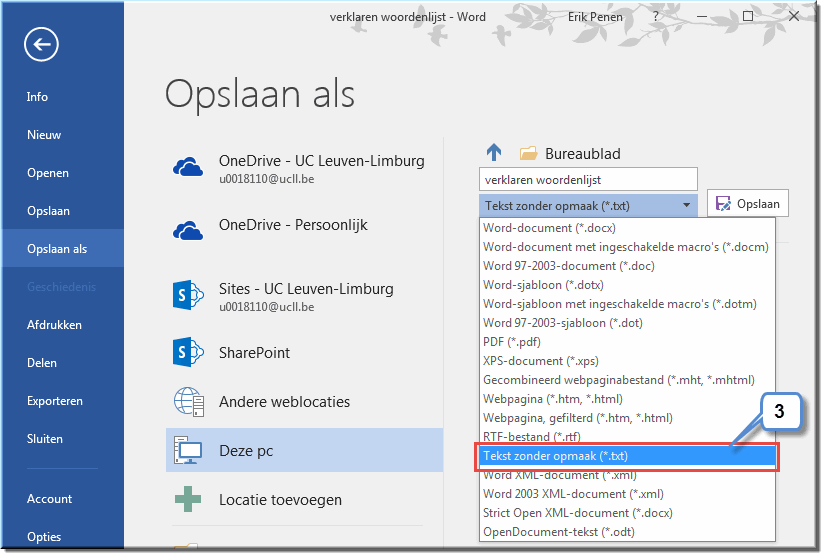Choose Word-sjabloon met ingeschakelde macro's (*.dotm)
825x557 pixels.
627,303
